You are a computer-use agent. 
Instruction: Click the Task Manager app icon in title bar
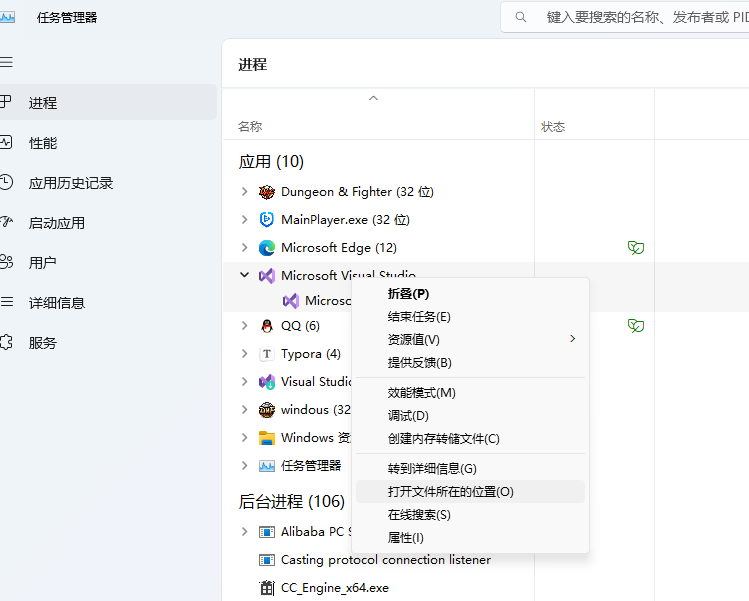pyautogui.click(x=7, y=18)
